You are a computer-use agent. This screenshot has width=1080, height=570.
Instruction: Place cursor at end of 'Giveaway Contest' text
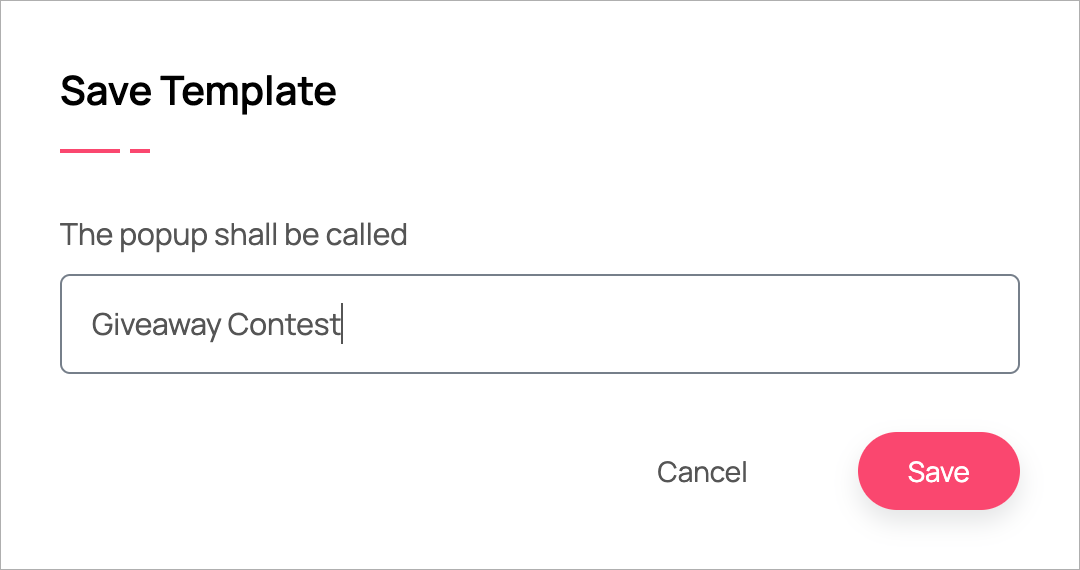[341, 325]
